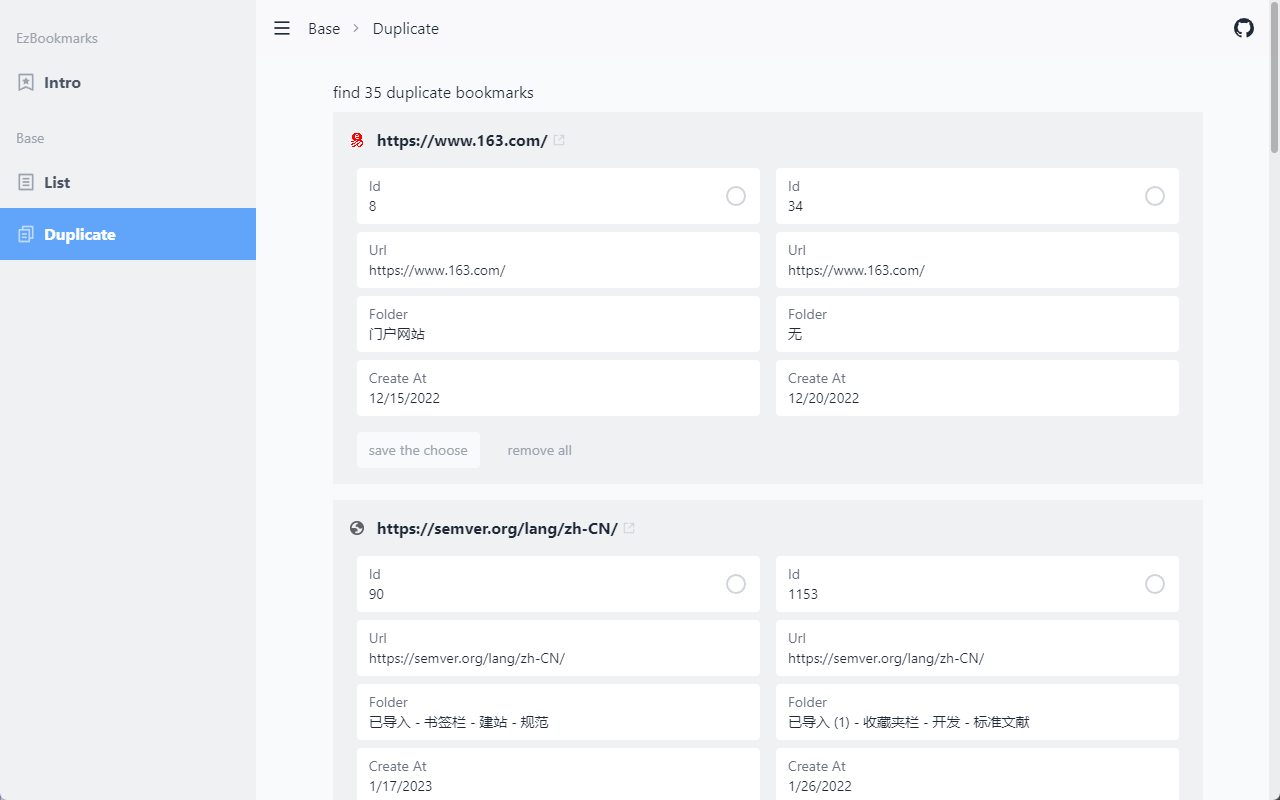Choose radio button for bookmark Id 90
The image size is (1280, 800).
pos(736,584)
